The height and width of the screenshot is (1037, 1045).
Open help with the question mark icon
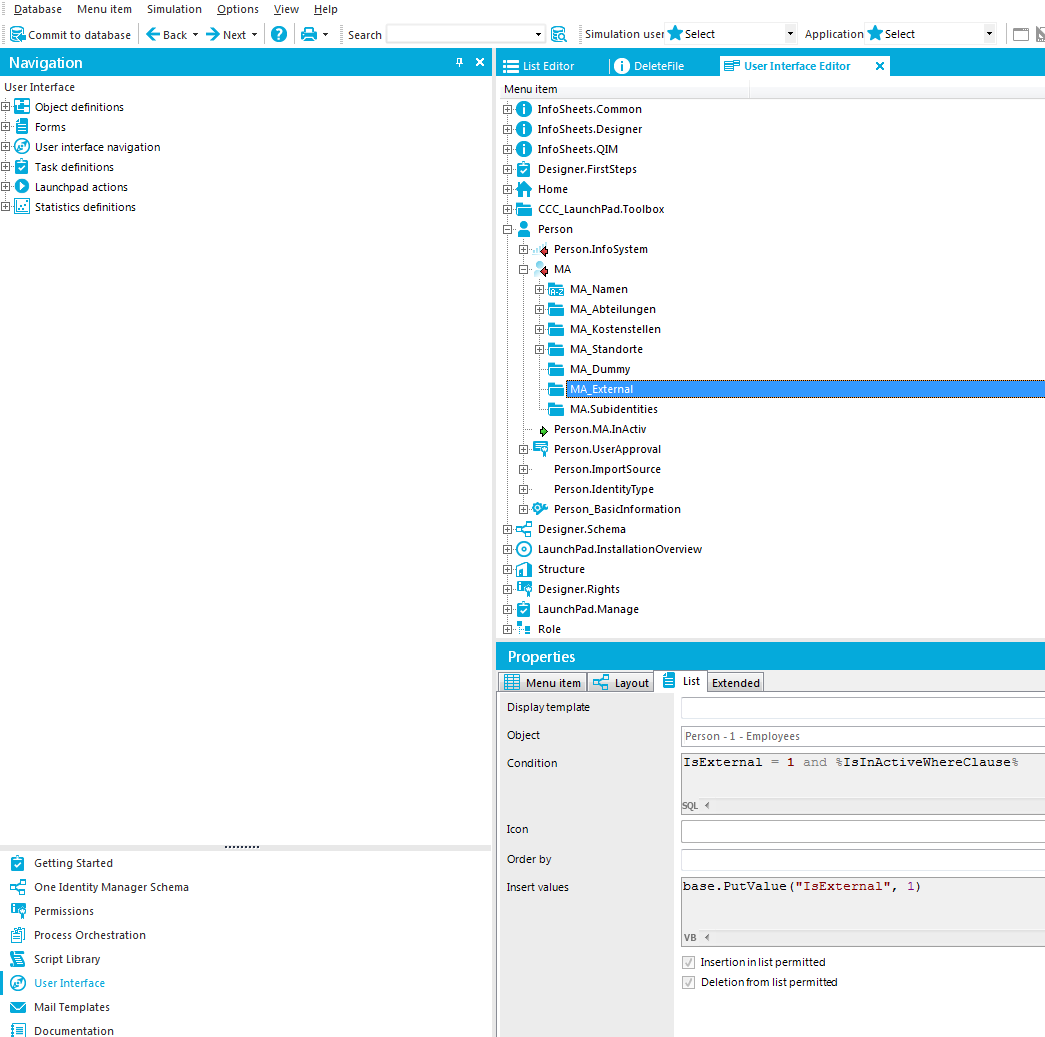click(x=279, y=34)
